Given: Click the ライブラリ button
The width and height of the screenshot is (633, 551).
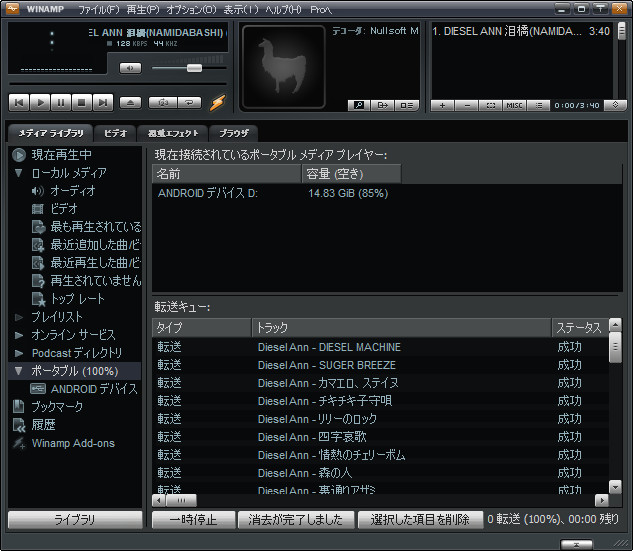Looking at the screenshot, I should [75, 520].
